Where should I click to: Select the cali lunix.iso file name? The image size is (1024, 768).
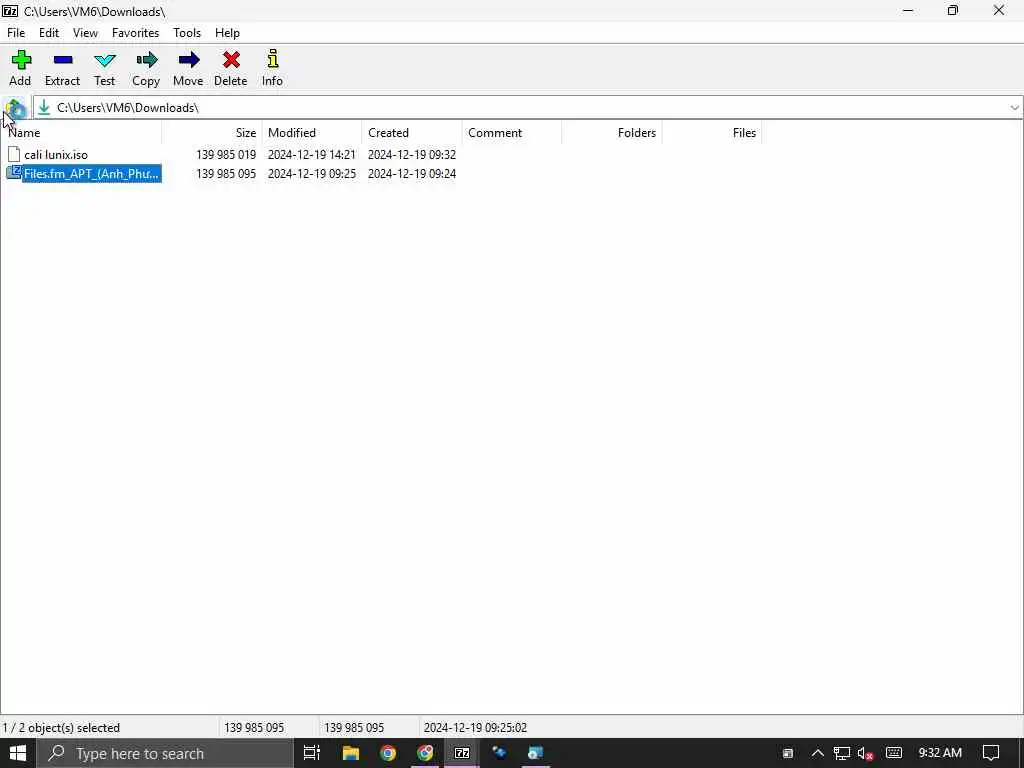point(56,155)
